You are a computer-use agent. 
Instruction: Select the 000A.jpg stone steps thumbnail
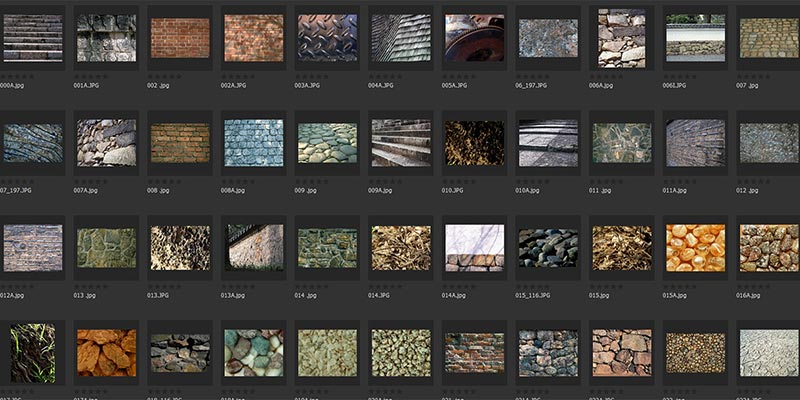click(x=33, y=38)
